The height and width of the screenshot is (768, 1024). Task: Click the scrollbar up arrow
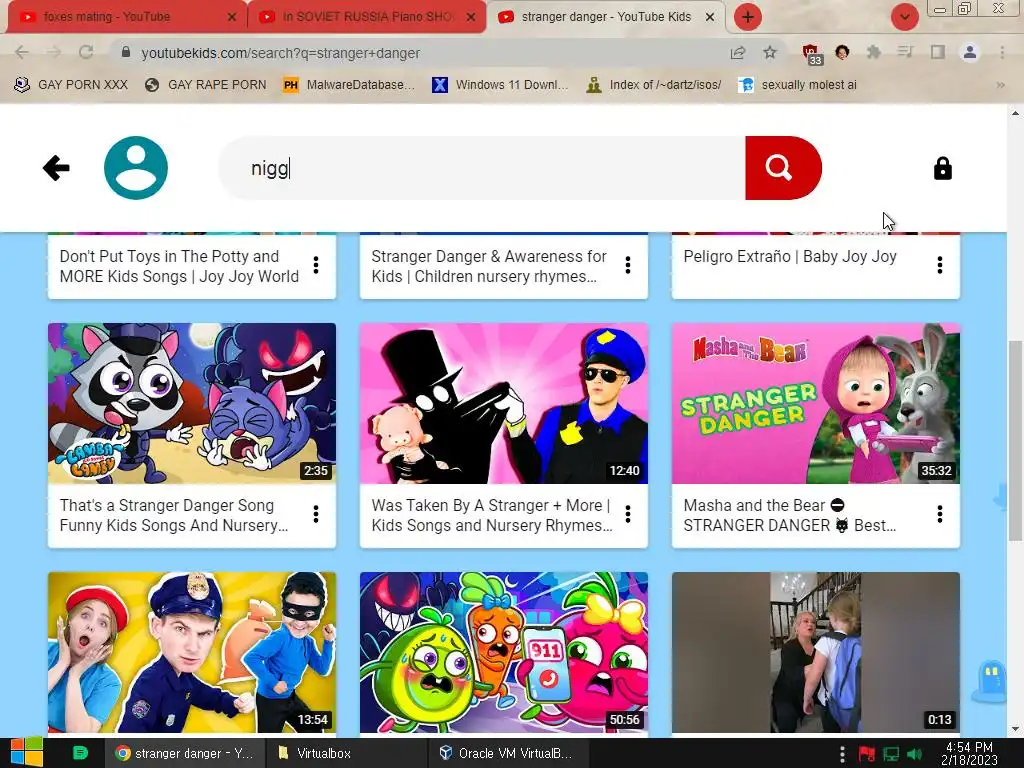point(1015,112)
